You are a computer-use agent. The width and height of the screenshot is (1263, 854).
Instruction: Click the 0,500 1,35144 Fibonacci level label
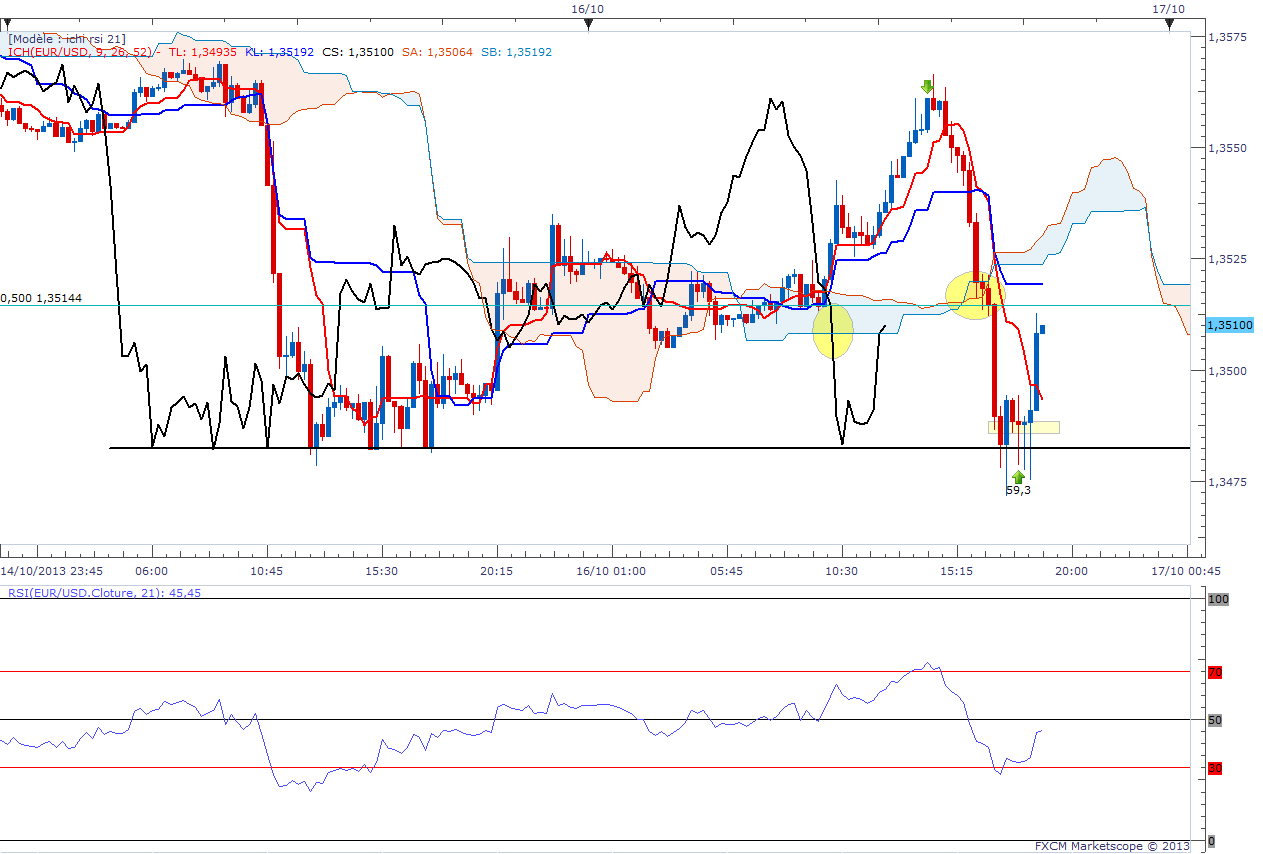tap(41, 298)
